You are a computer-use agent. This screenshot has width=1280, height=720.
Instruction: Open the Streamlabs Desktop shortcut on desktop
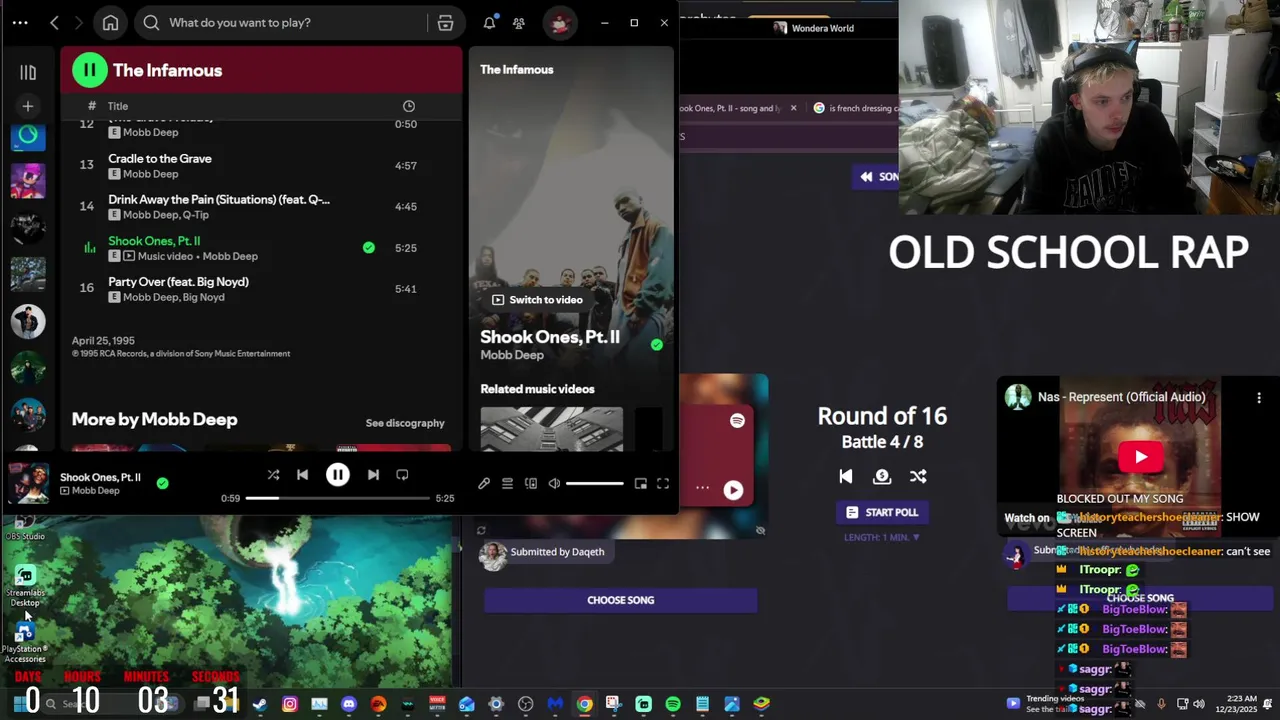(25, 585)
